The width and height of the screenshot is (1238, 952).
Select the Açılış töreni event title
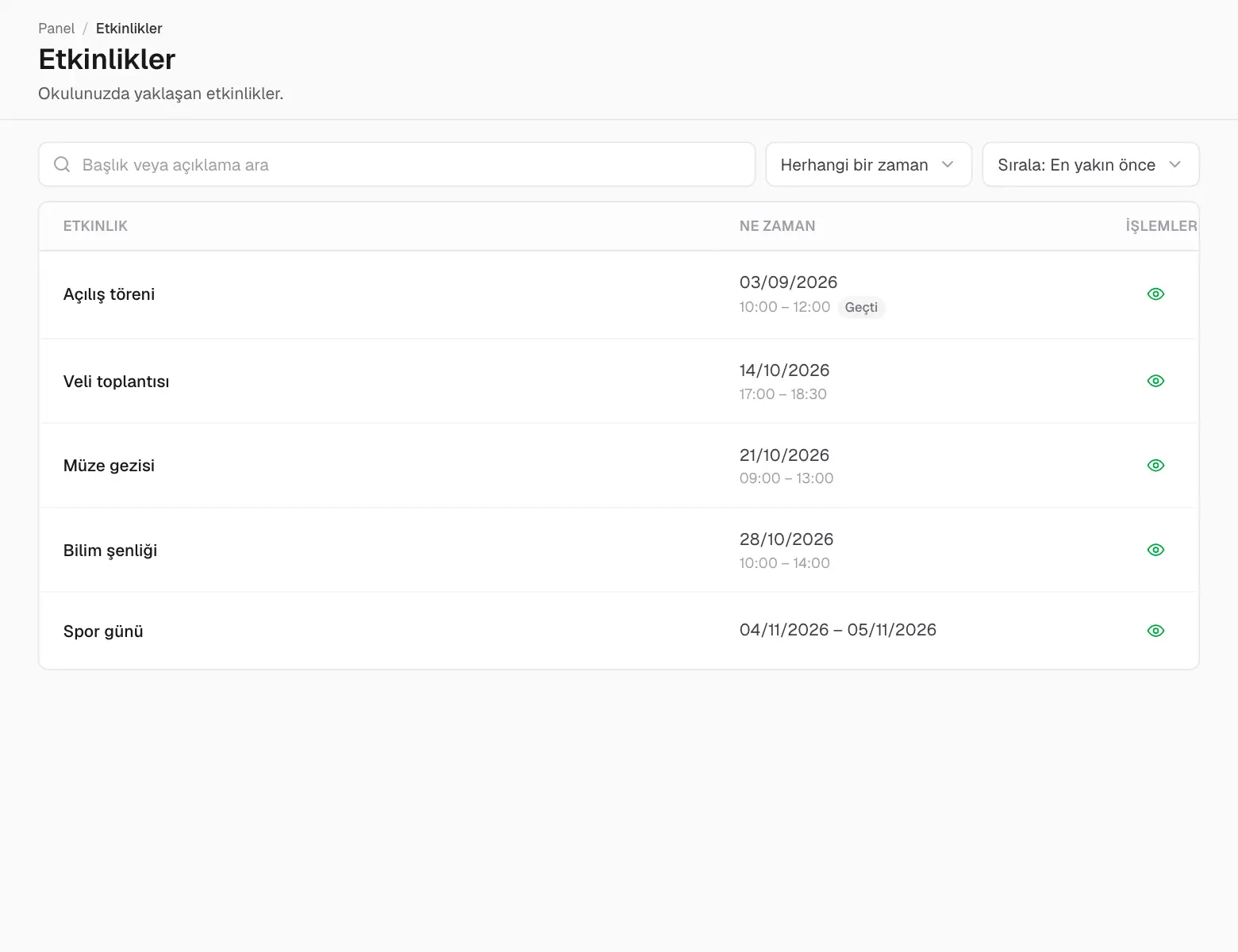pos(109,294)
